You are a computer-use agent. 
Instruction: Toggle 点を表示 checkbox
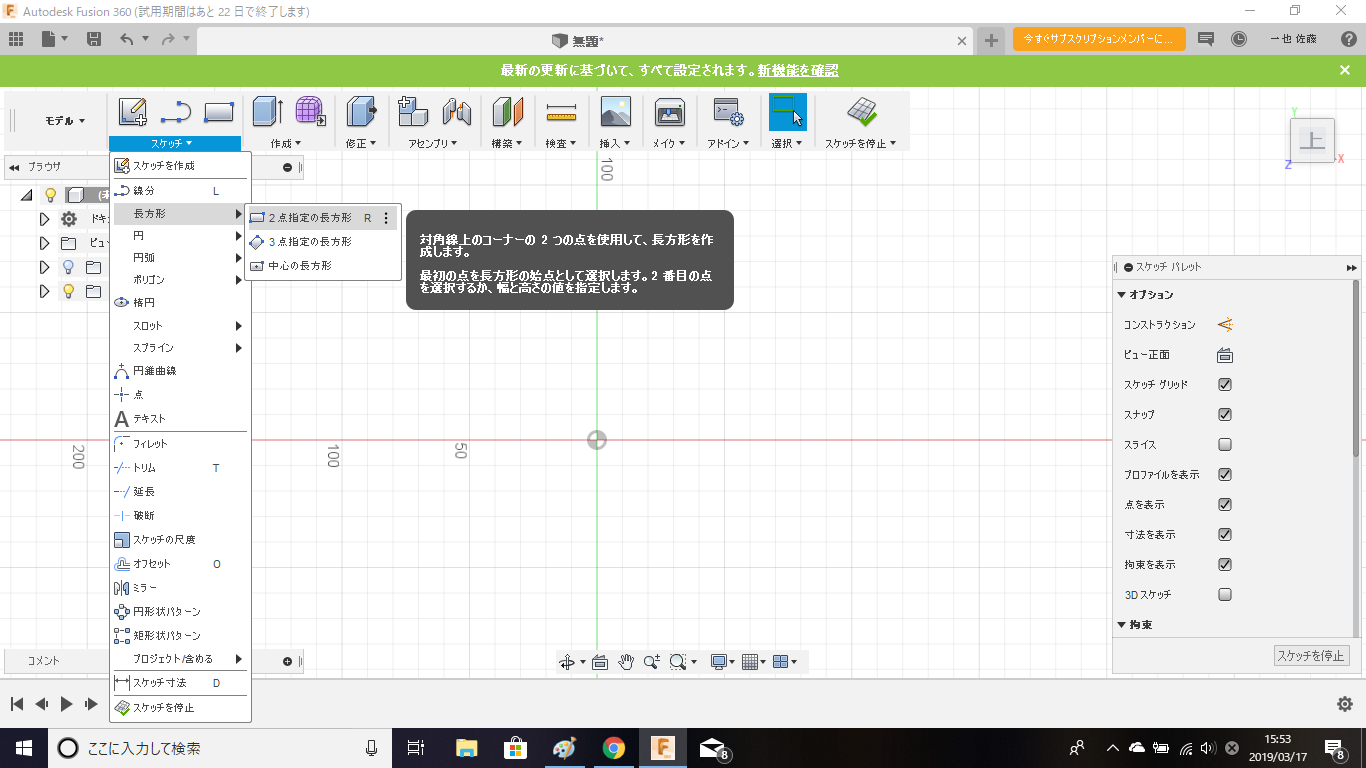[x=1225, y=505]
